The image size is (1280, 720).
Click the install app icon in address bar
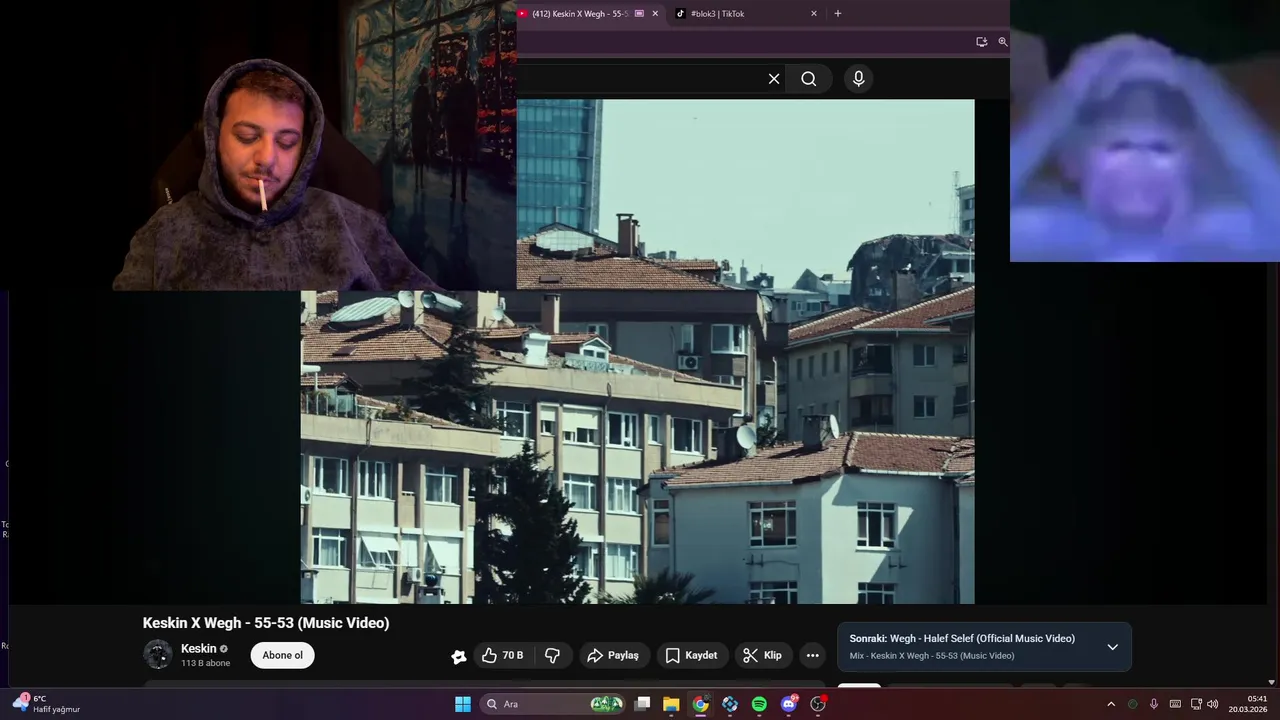click(x=982, y=42)
